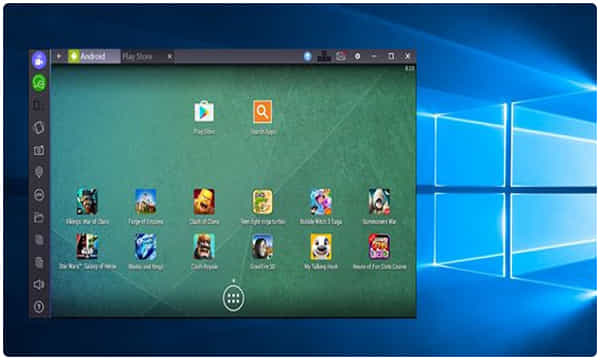Click the red-badged notification icon in title bar
Image resolution: width=600 pixels, height=360 pixels.
pyautogui.click(x=341, y=56)
